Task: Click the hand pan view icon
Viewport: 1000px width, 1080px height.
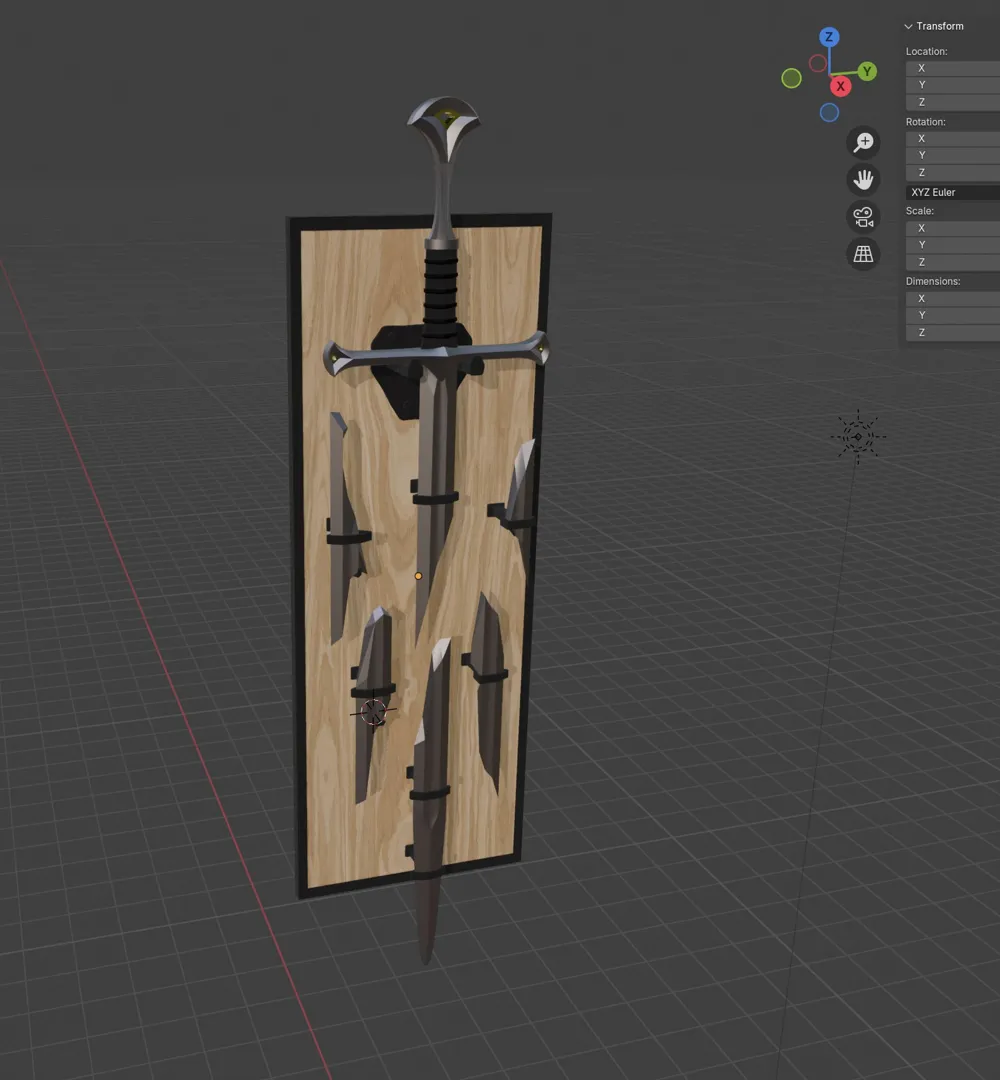Action: 863,180
